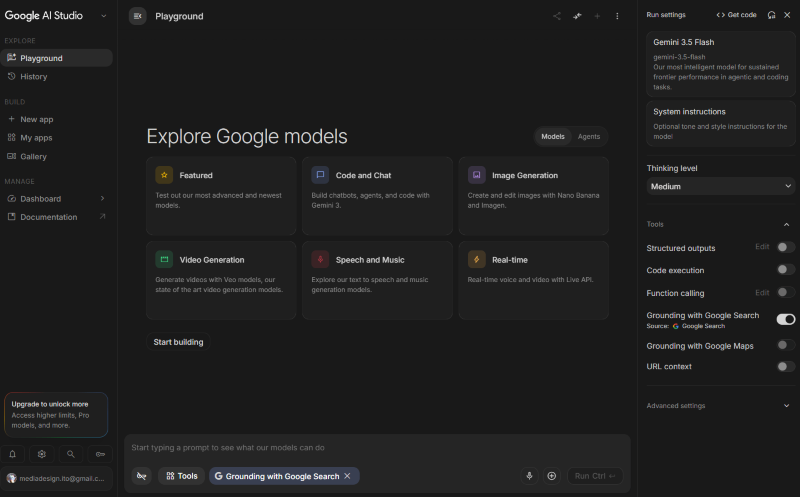Click the compare mode sparkle icon
The height and width of the screenshot is (497, 800).
tap(577, 16)
